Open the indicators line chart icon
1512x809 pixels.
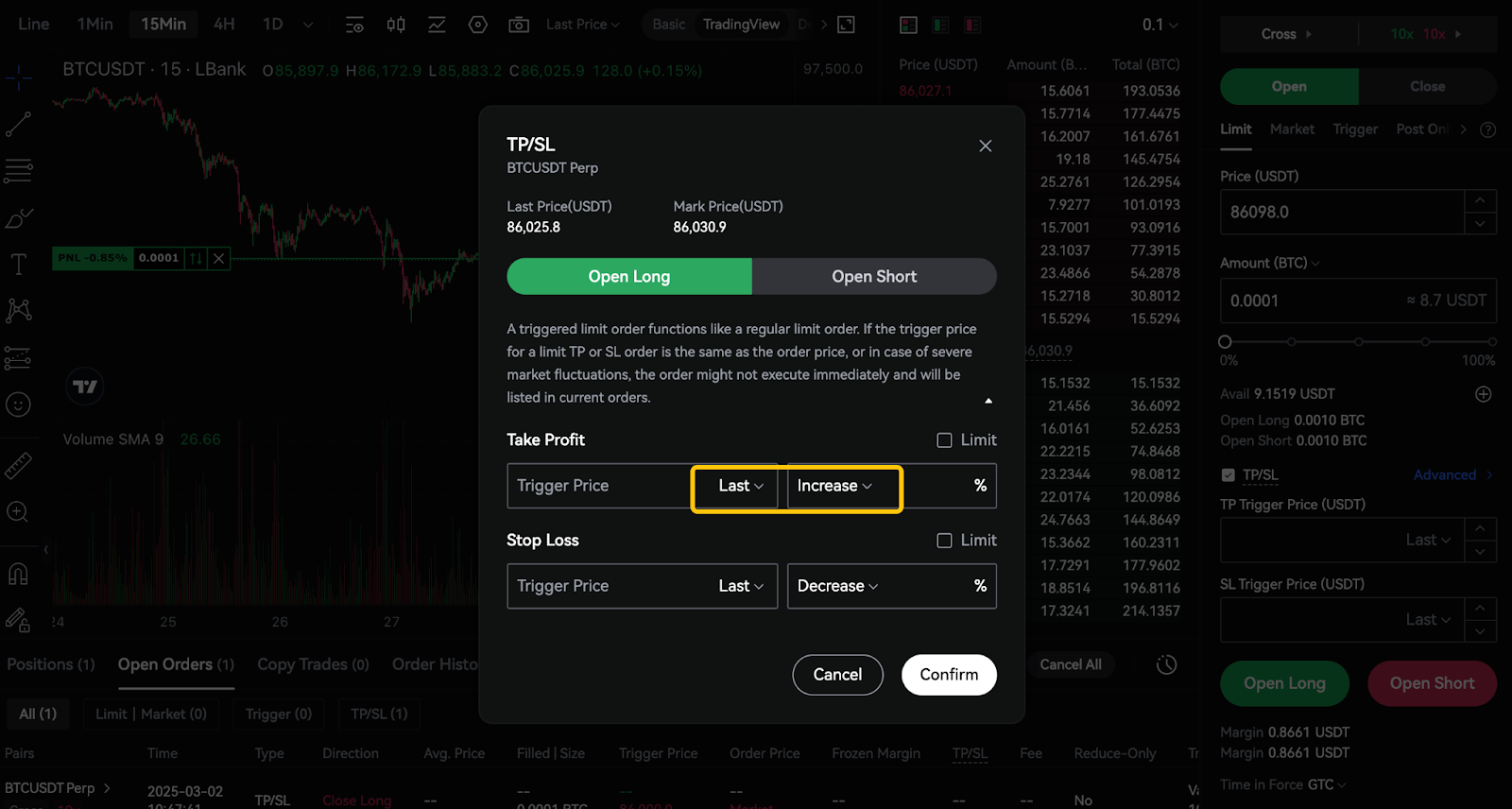[437, 25]
